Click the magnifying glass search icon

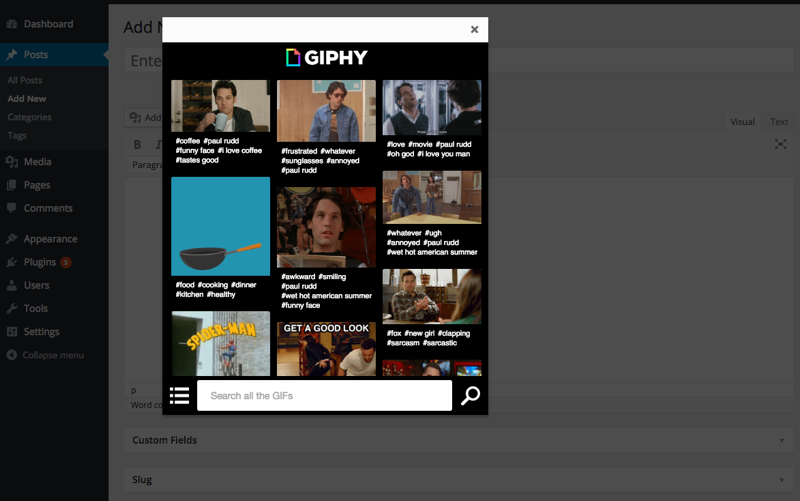(x=470, y=395)
